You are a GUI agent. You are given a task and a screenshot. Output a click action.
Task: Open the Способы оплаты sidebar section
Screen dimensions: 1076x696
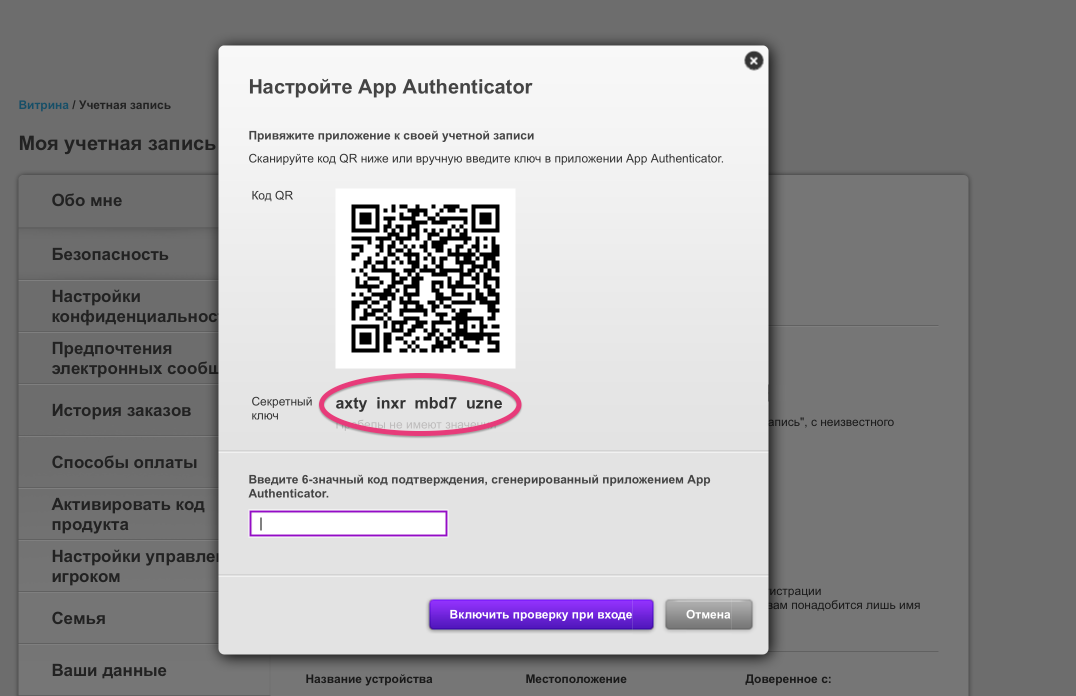[x=119, y=463]
